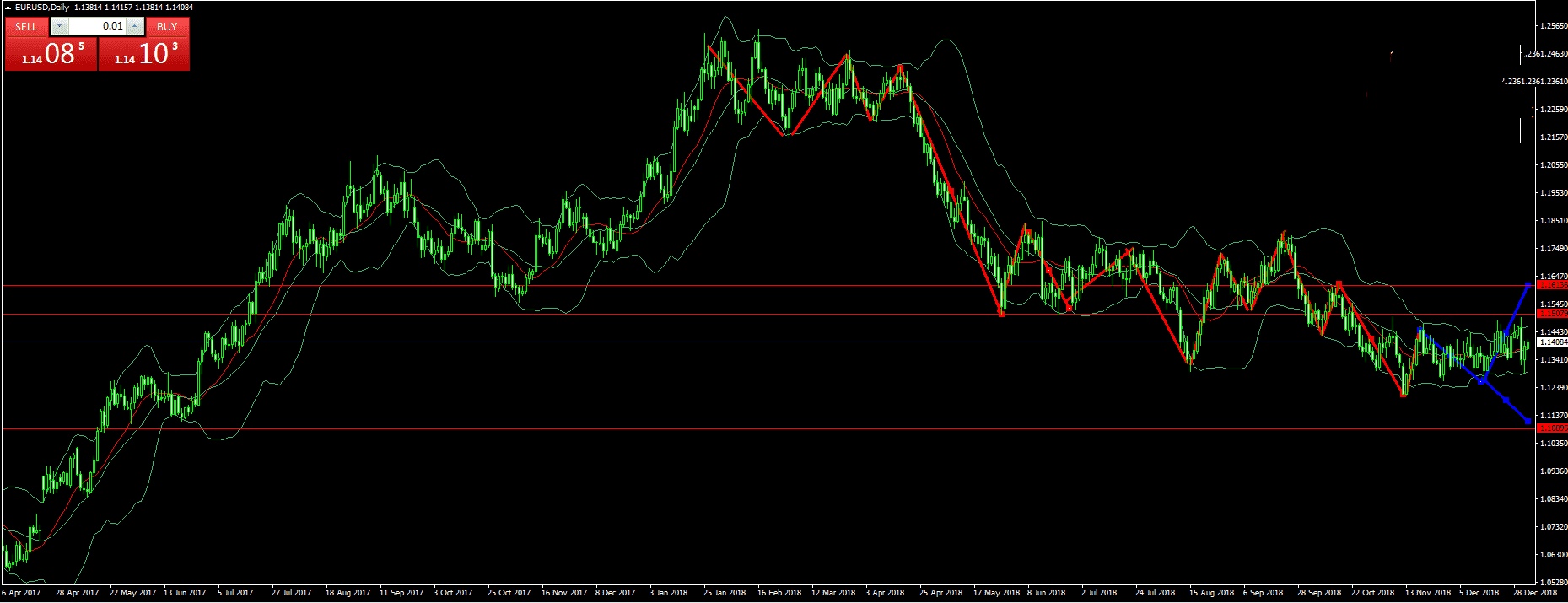Select middle anchor on descending blue line

(x=1506, y=400)
